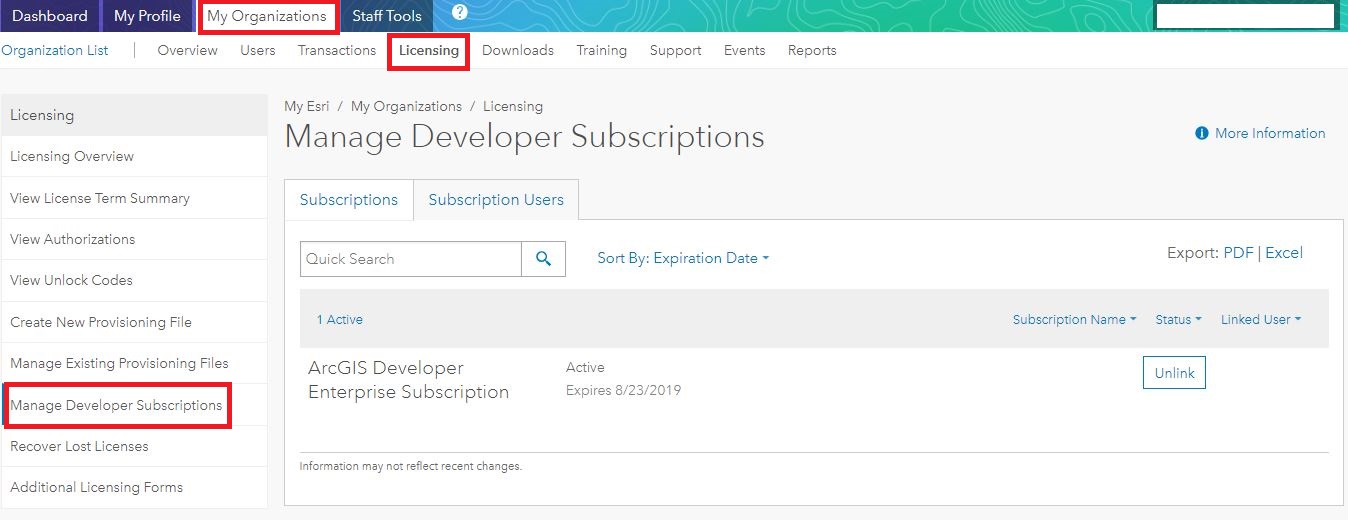Open Additional Licensing Forms
The image size is (1348, 520).
click(134, 487)
